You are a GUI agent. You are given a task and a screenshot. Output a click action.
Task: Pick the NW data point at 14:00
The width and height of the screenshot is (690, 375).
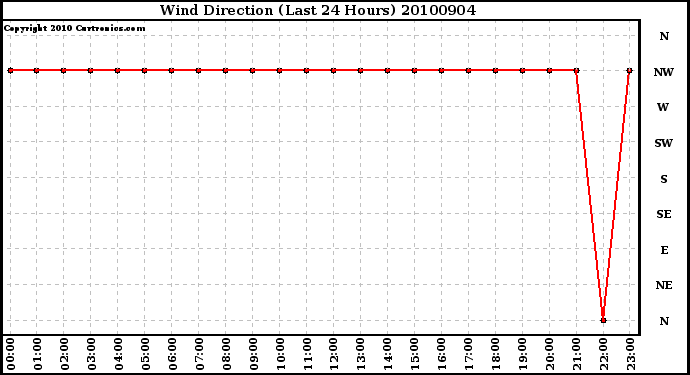click(387, 70)
